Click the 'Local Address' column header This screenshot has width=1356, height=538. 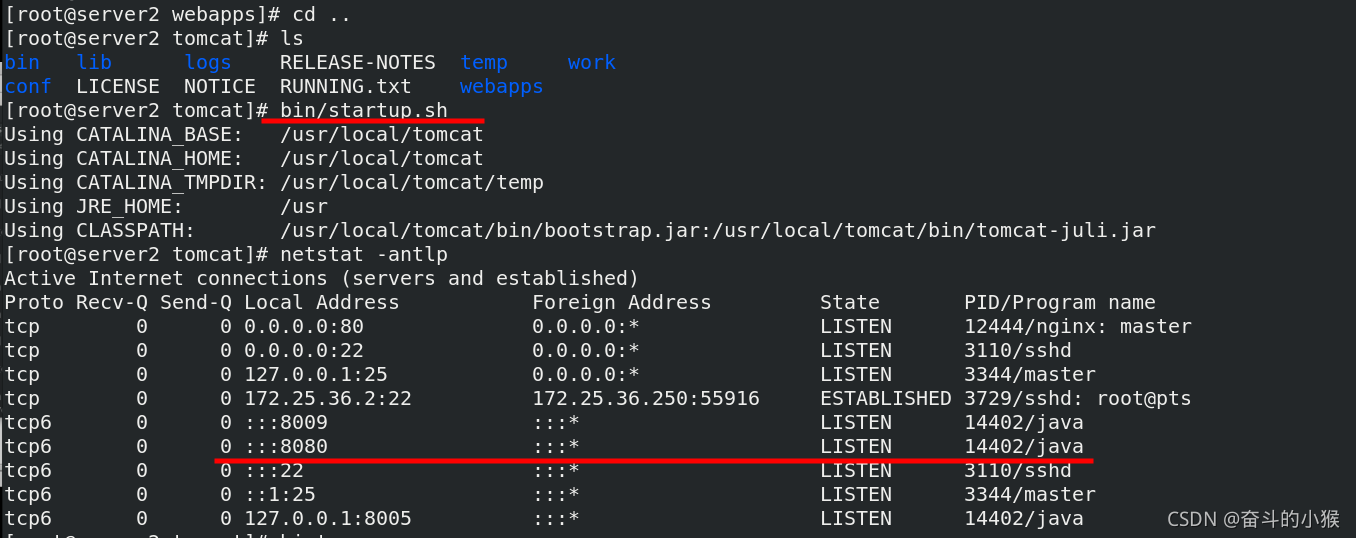tap(322, 302)
